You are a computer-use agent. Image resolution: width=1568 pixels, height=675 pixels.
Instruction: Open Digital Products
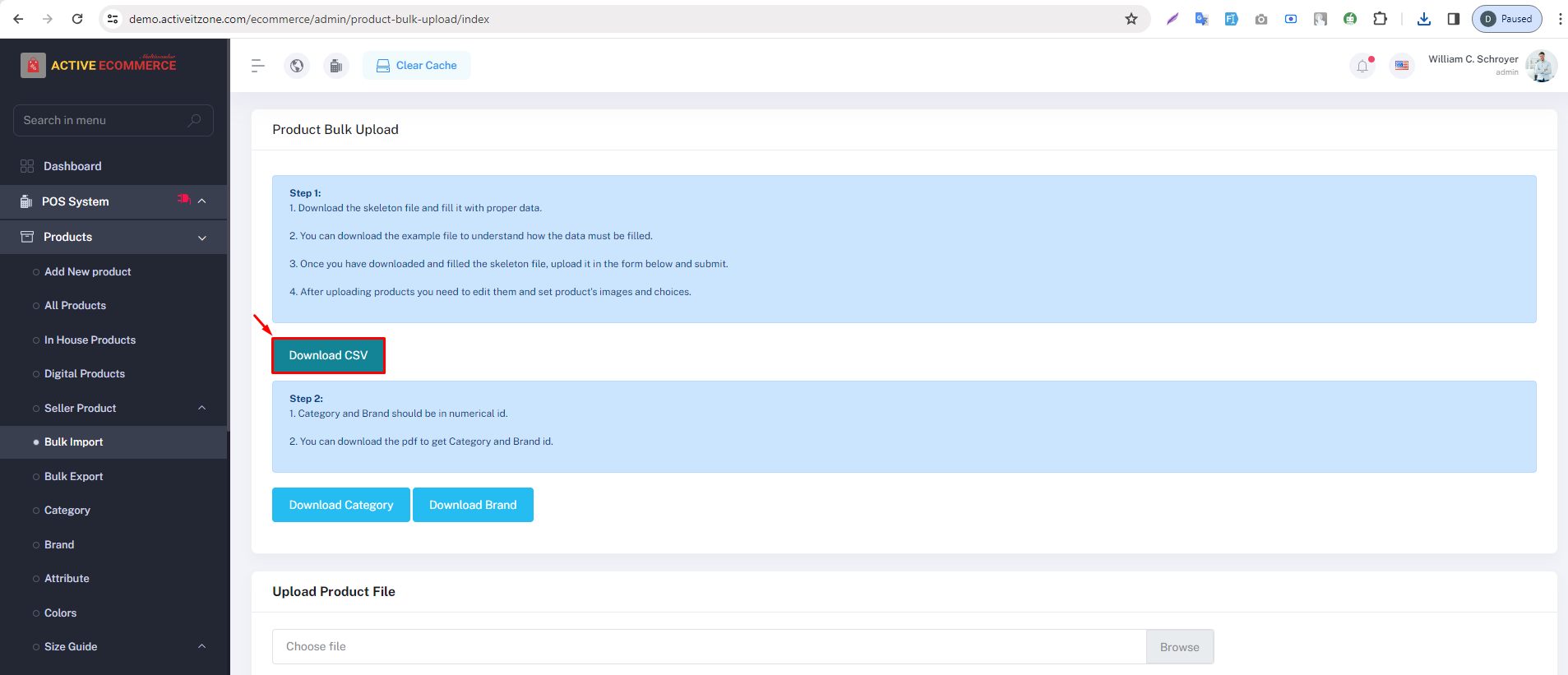click(85, 373)
